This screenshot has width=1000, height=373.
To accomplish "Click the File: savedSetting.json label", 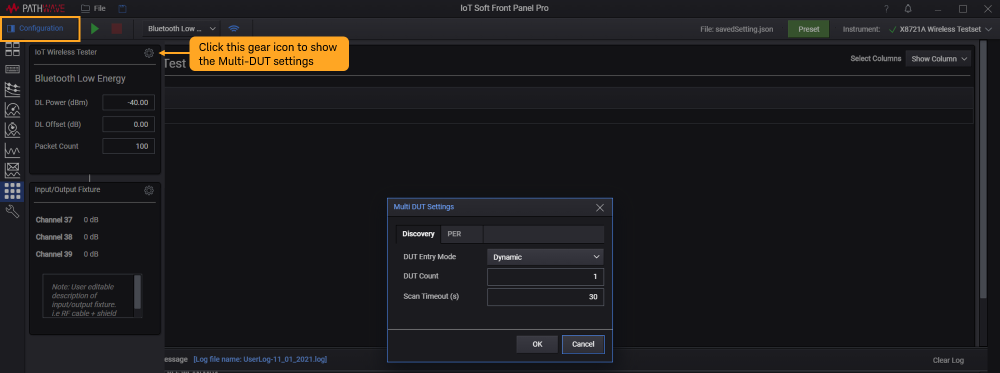I will click(x=737, y=29).
